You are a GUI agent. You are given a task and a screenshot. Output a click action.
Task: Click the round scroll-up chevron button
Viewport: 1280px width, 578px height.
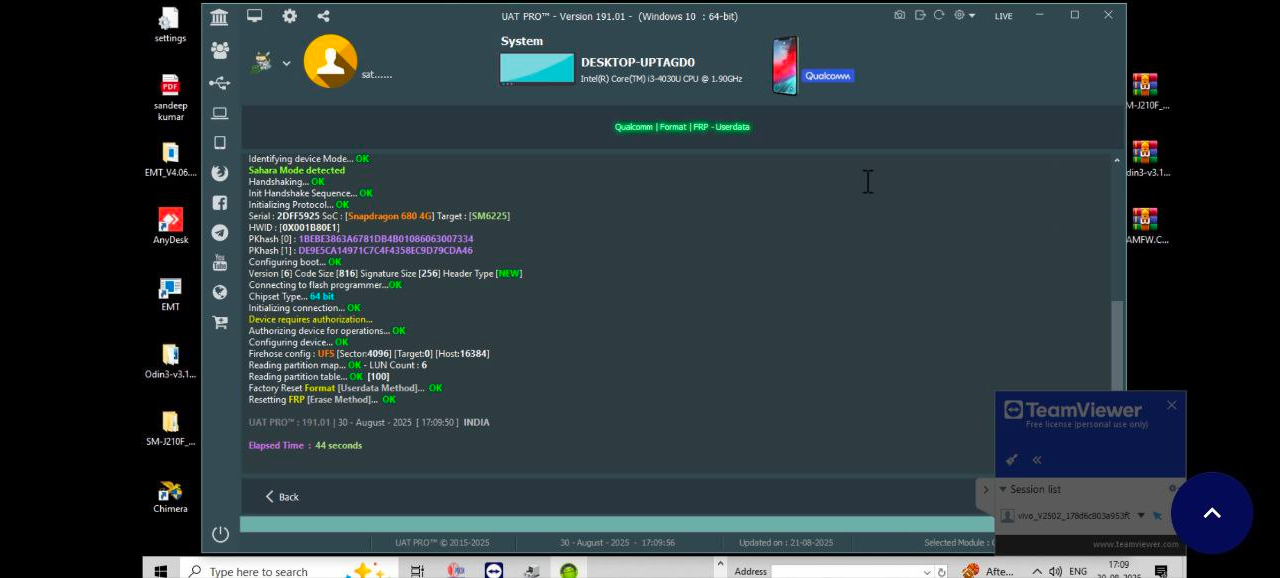[1211, 513]
